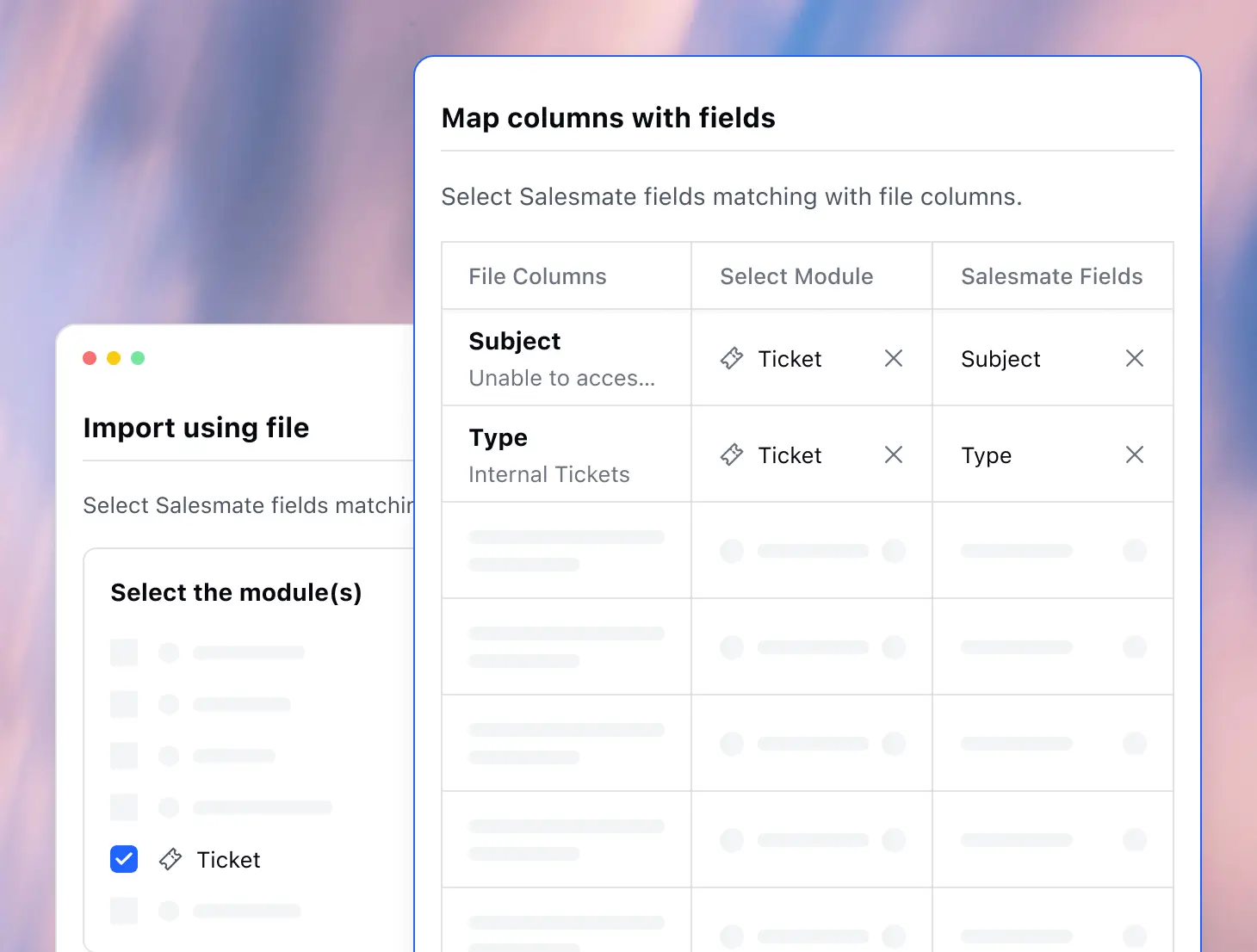Open Salesmate field dropdown showing Type
Screen dimensions: 1257x952
point(1053,454)
